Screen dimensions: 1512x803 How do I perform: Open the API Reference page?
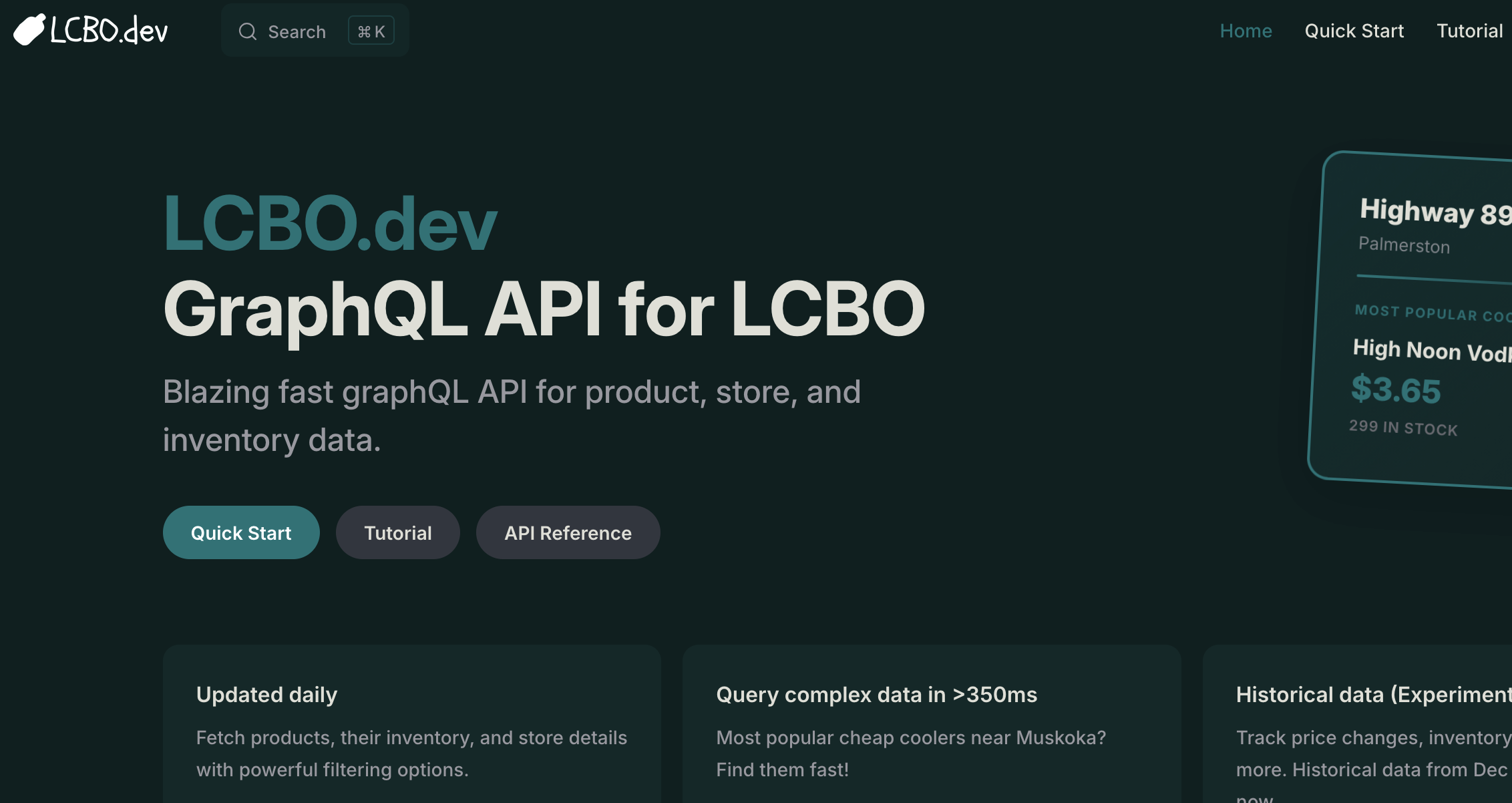pyautogui.click(x=568, y=532)
